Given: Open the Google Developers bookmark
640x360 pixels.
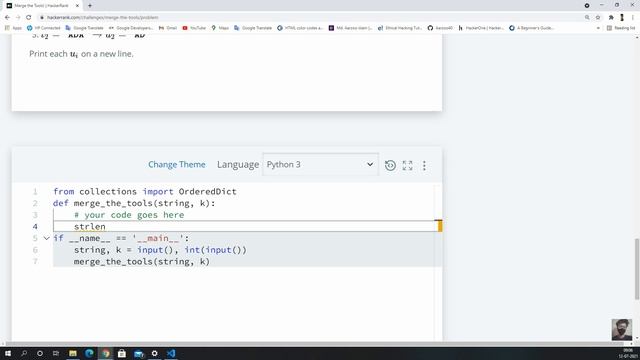Looking at the screenshot, I should pos(131,28).
